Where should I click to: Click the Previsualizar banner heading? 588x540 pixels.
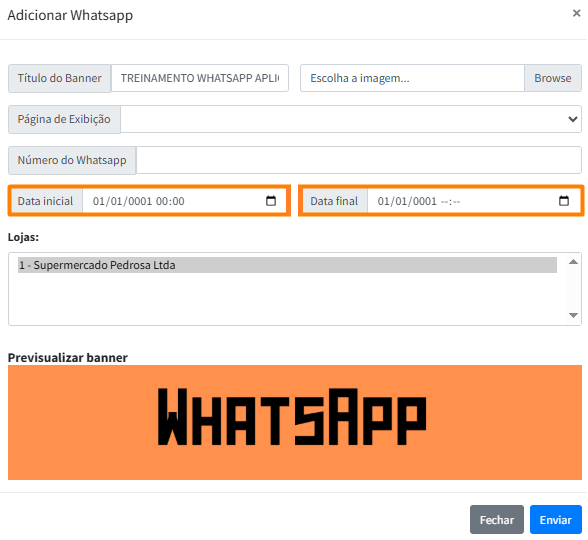[68, 358]
